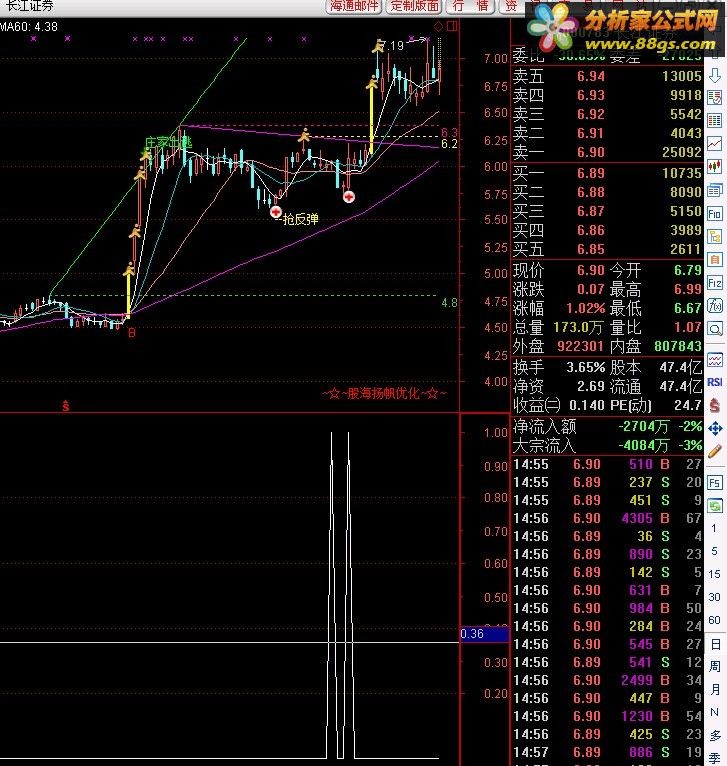Switch to 30-minute period
Viewport: 727px width, 766px height.
pyautogui.click(x=714, y=597)
